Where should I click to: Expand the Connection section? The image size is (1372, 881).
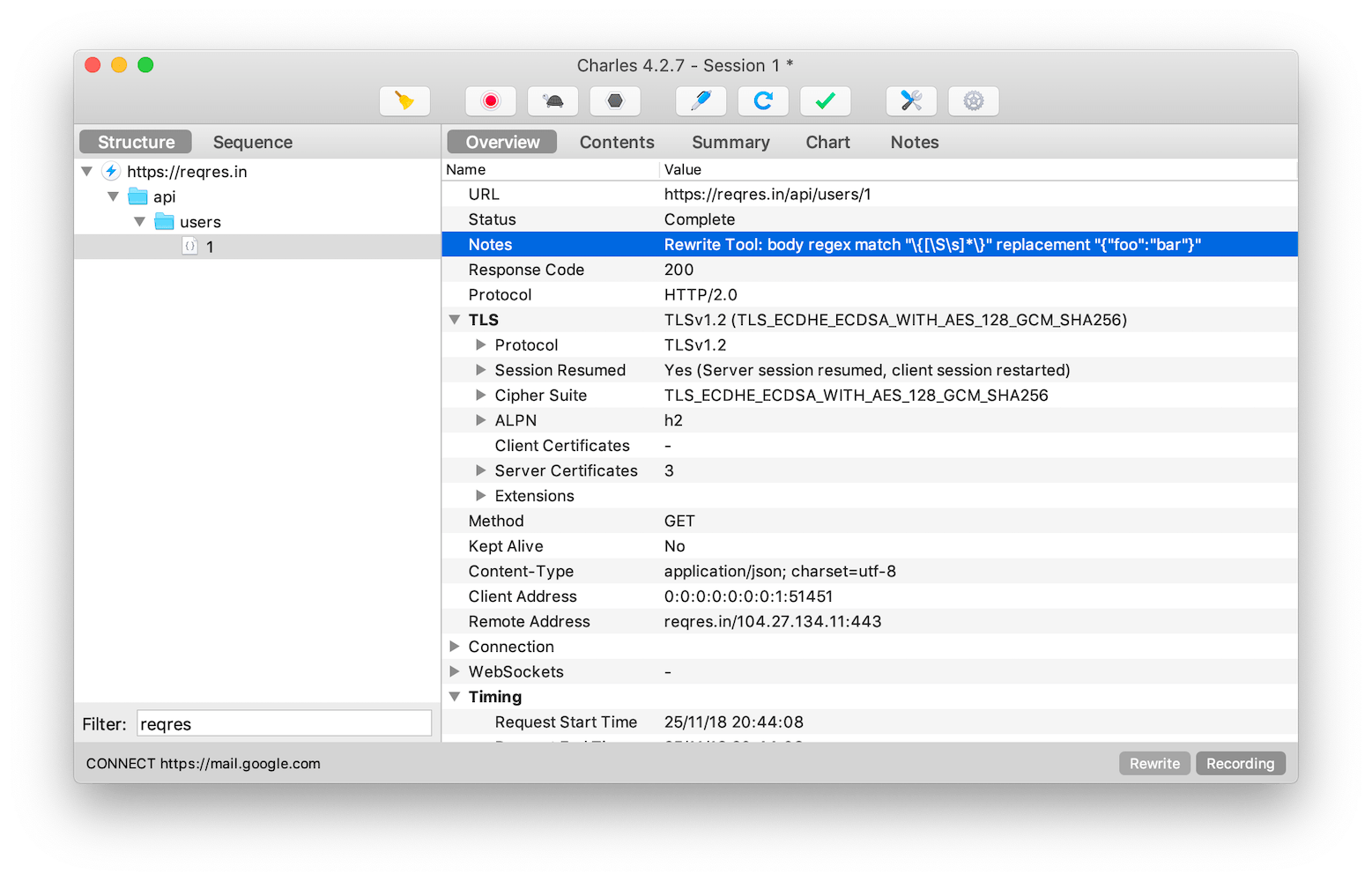(x=455, y=646)
